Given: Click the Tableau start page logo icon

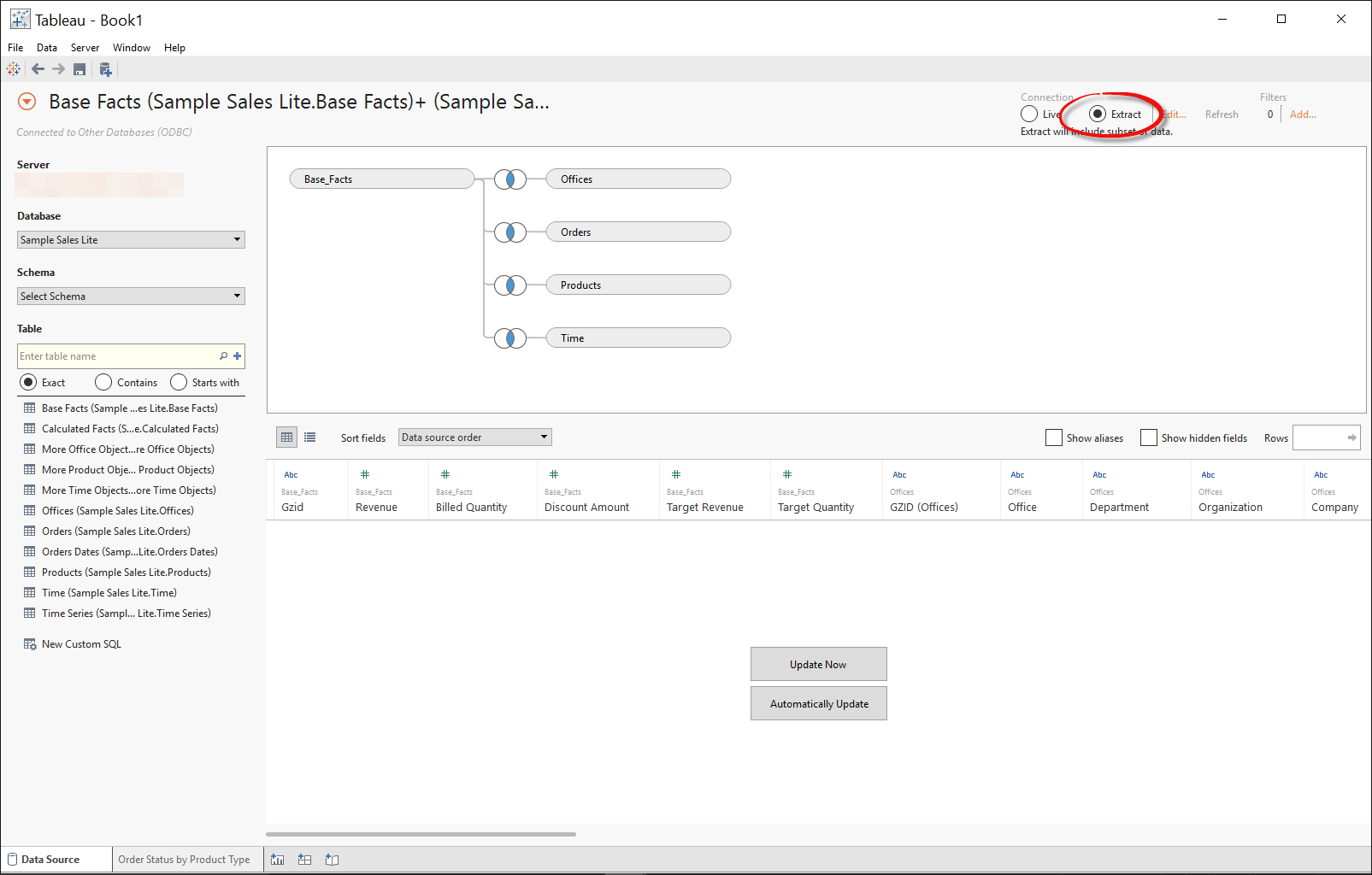Looking at the screenshot, I should [14, 69].
